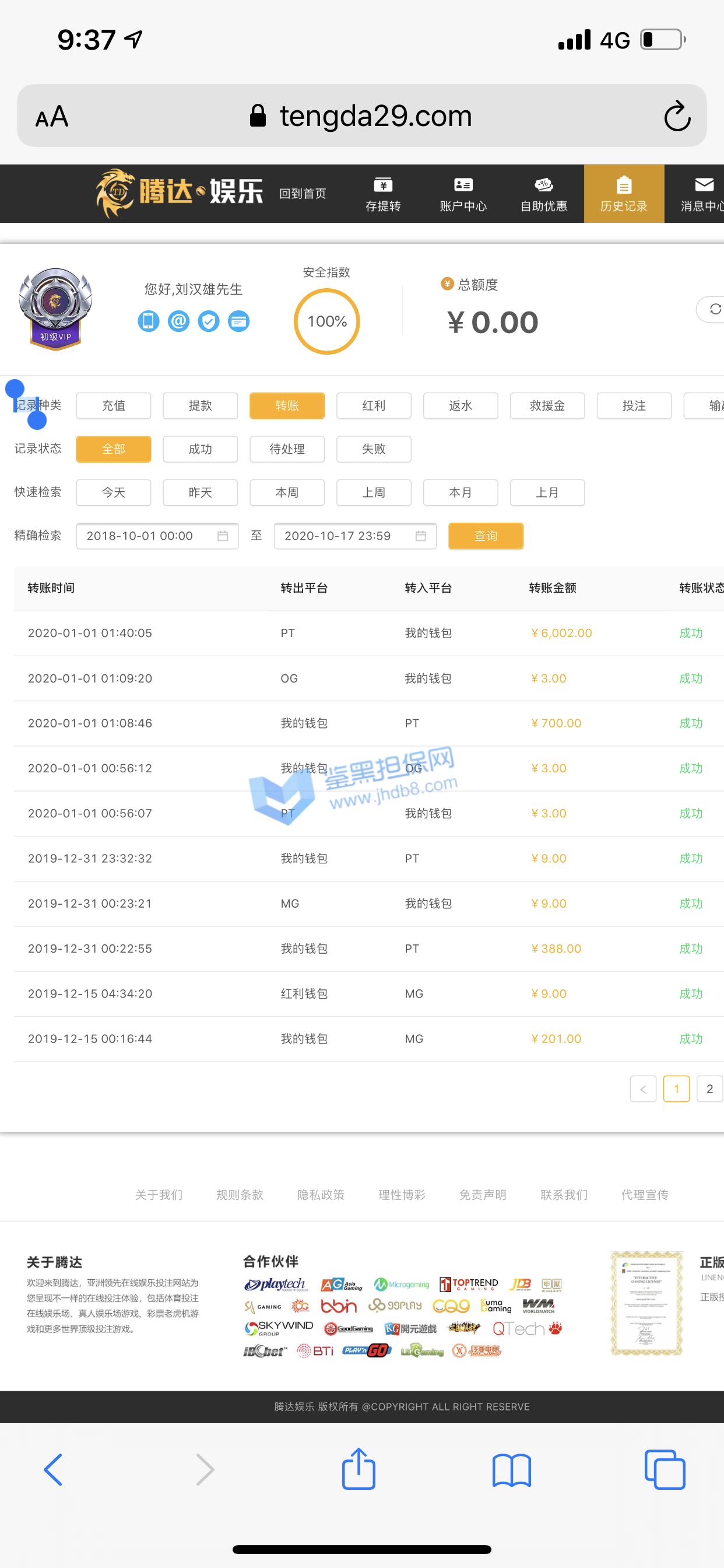This screenshot has width=724, height=1568.
Task: Open the 账户中心 menu item
Action: 463,194
